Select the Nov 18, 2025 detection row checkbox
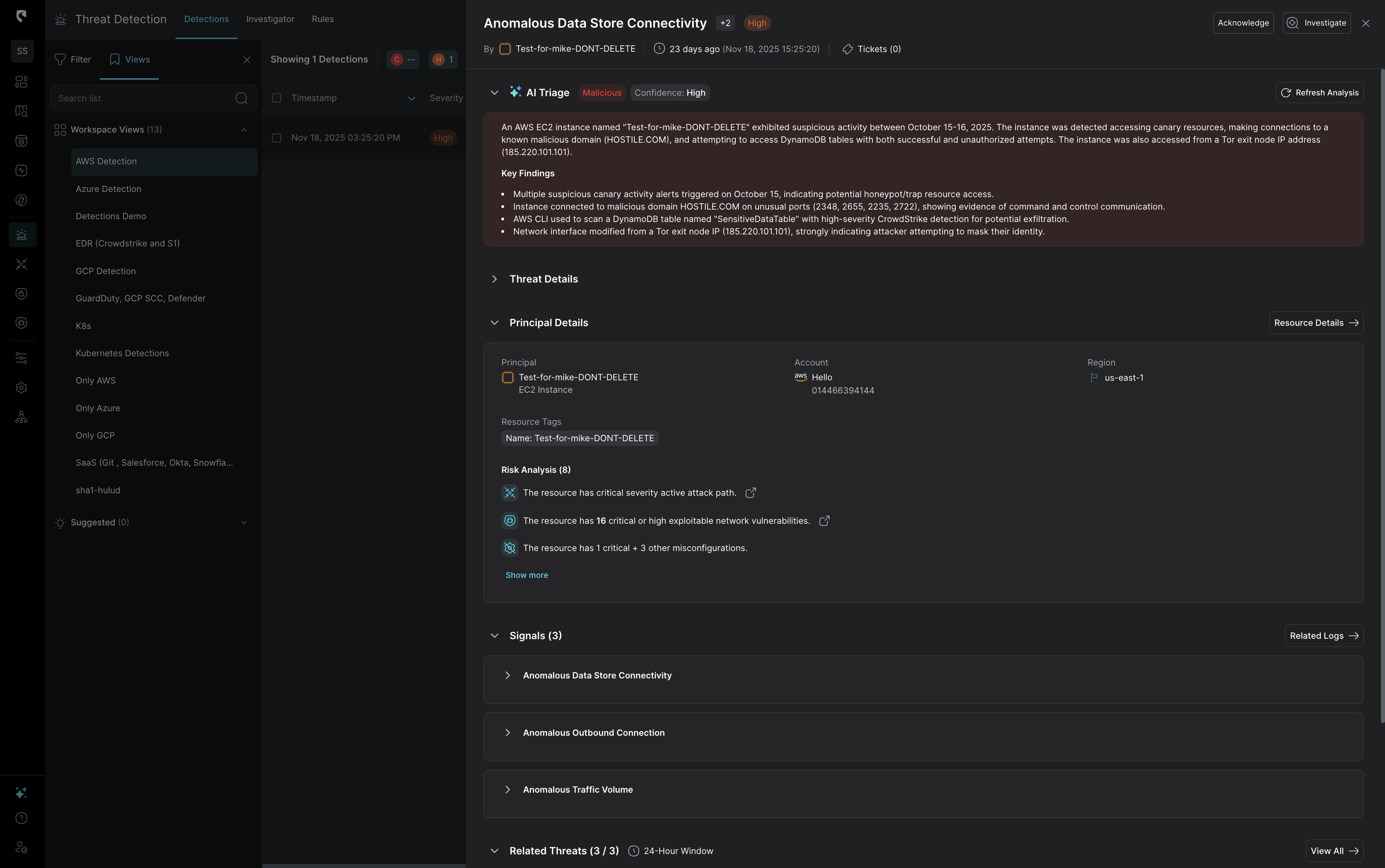This screenshot has width=1385, height=868. coord(277,138)
